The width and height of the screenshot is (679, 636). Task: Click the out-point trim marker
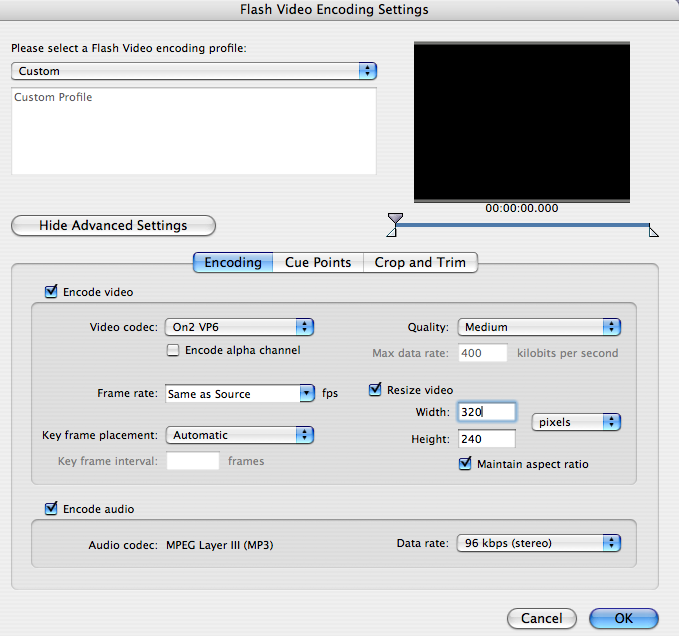[653, 232]
